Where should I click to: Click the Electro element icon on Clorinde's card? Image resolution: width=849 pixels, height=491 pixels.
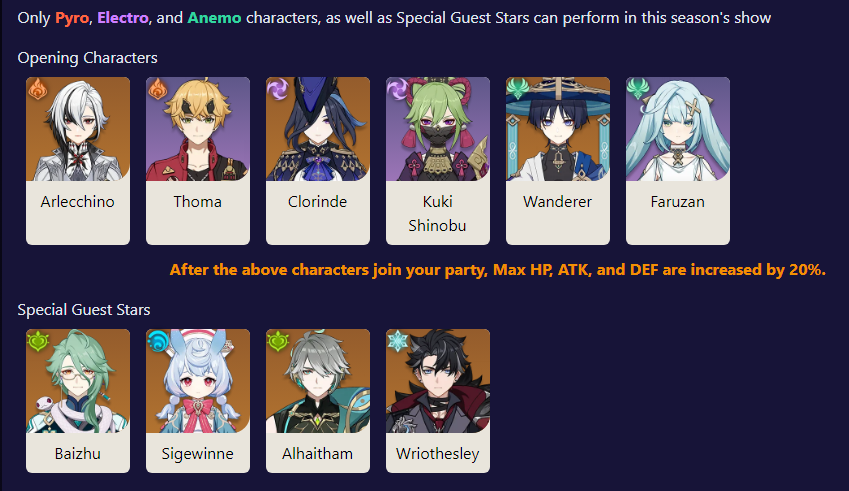tap(278, 90)
